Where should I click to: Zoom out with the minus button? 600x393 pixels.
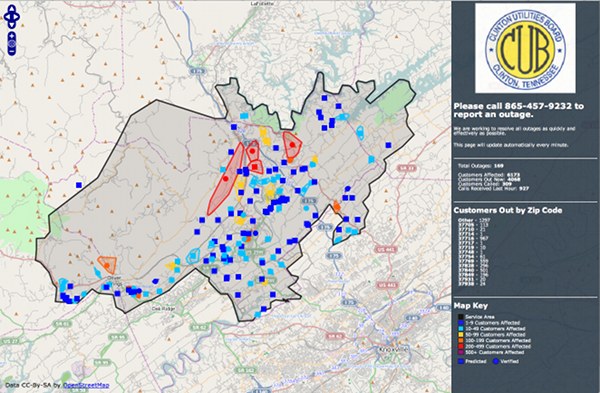click(x=12, y=51)
